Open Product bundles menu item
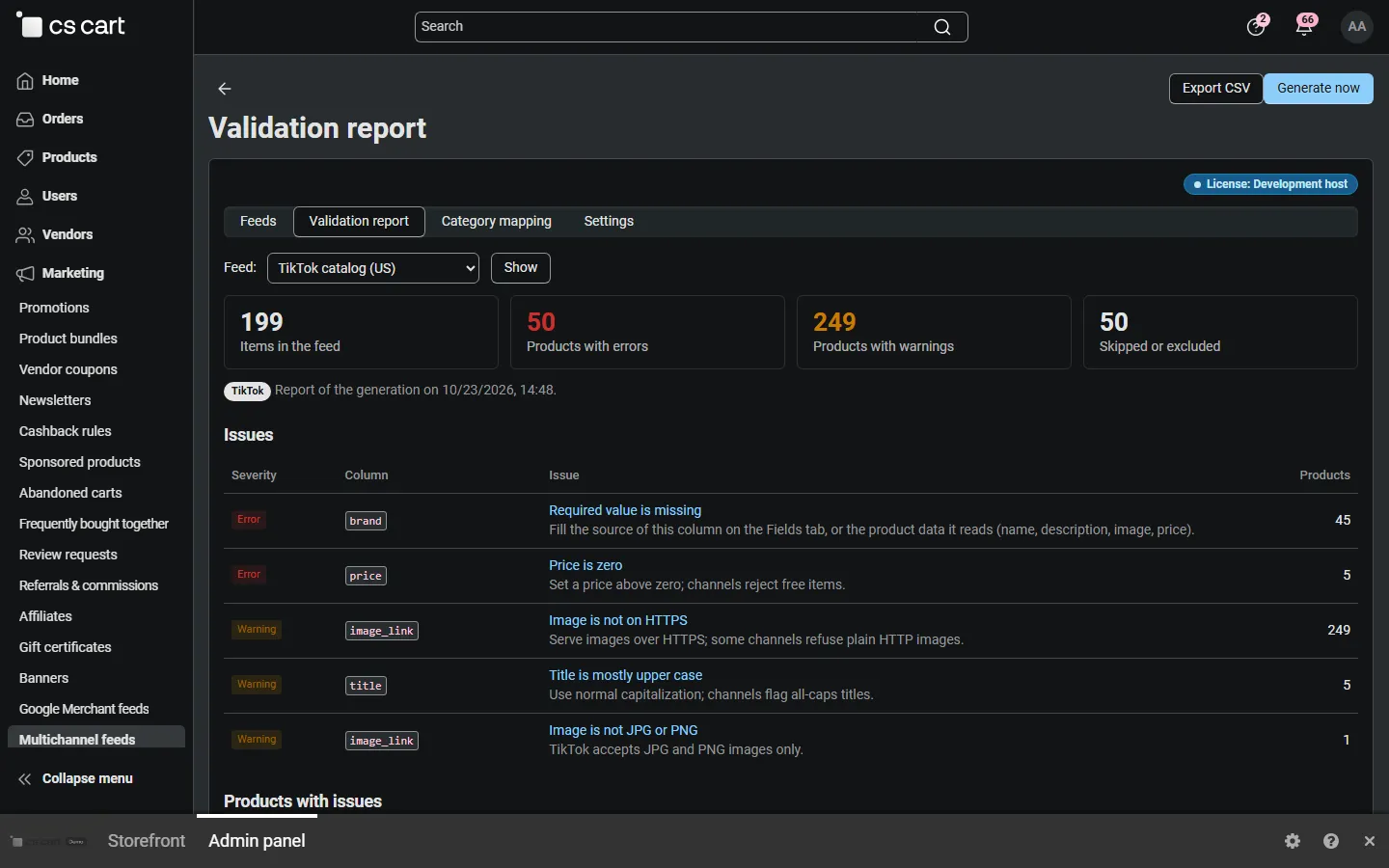The height and width of the screenshot is (868, 1389). (x=68, y=339)
